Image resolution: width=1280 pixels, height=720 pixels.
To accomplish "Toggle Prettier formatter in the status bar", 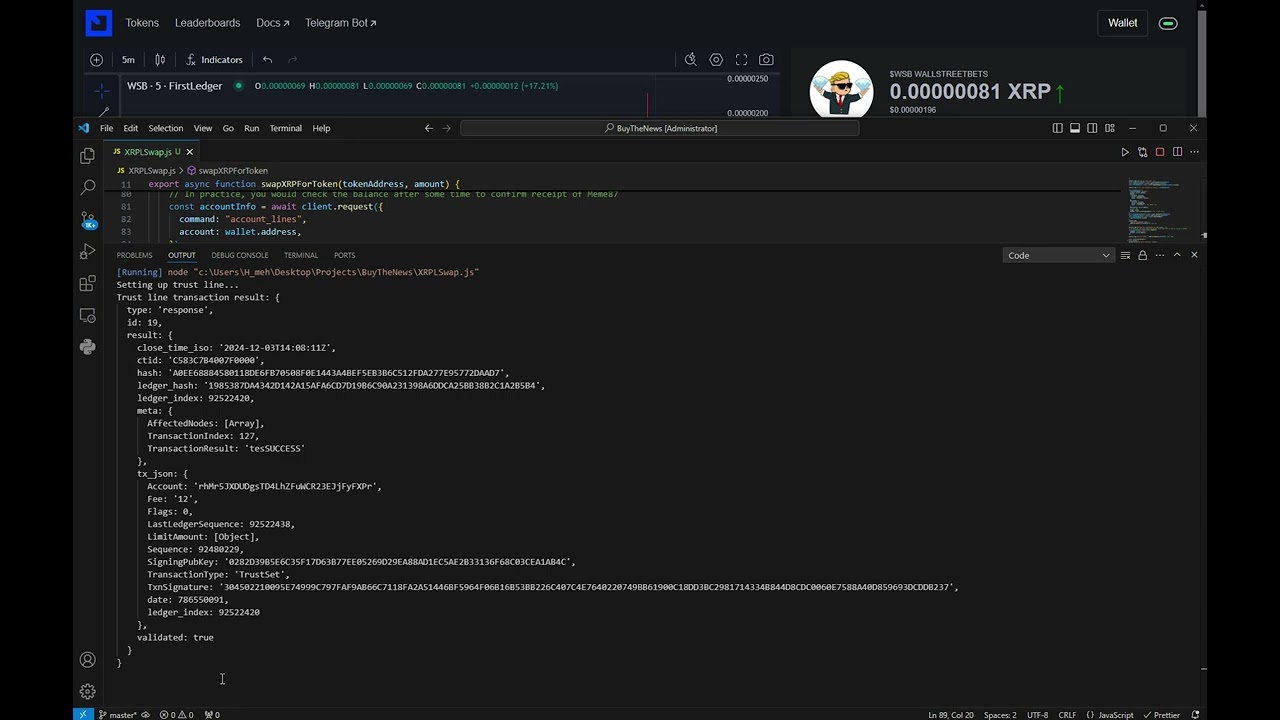I will (x=1163, y=715).
